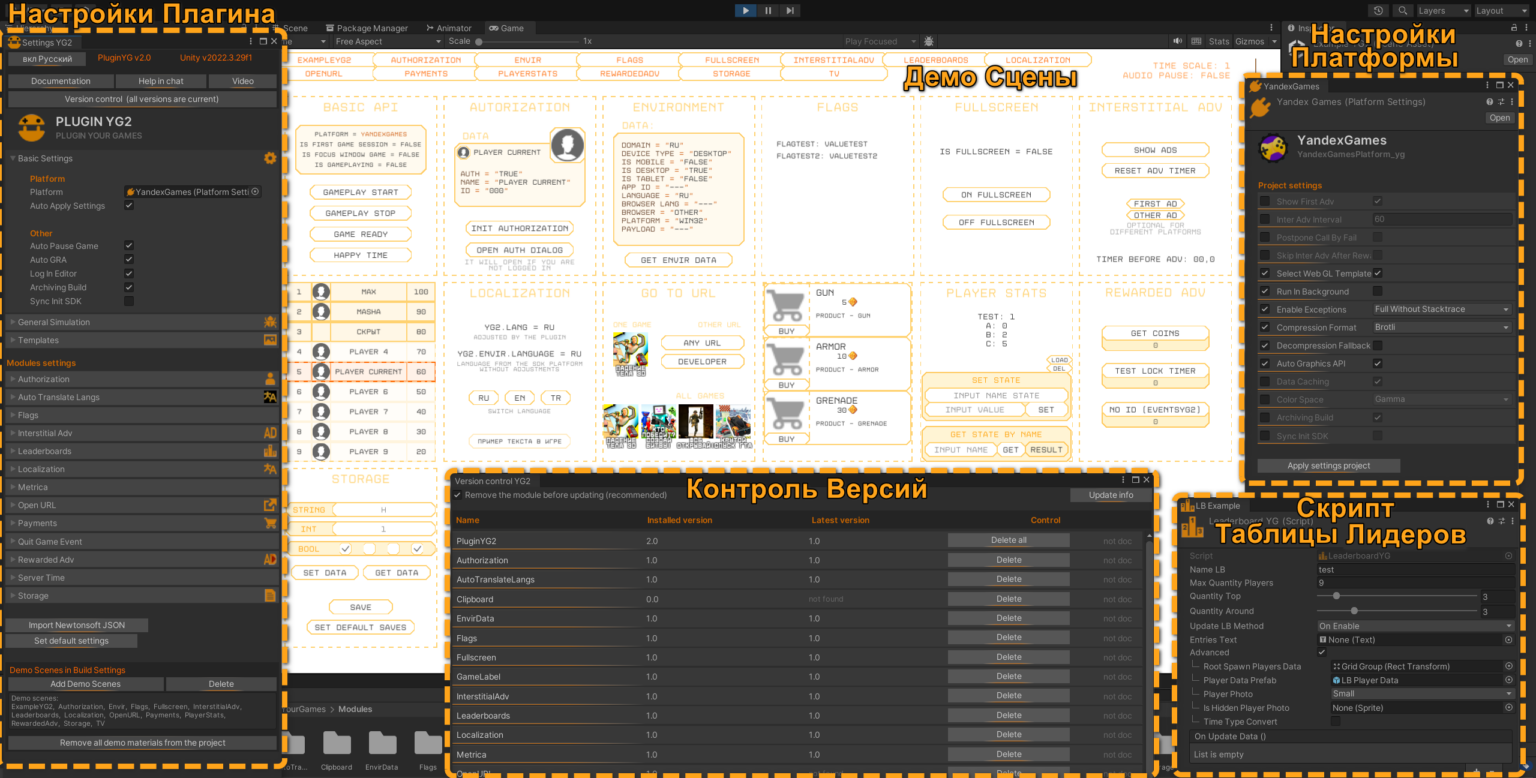This screenshot has height=778, width=1536.
Task: Toggle the Time Type Convert checkbox
Action: pyautogui.click(x=1336, y=721)
